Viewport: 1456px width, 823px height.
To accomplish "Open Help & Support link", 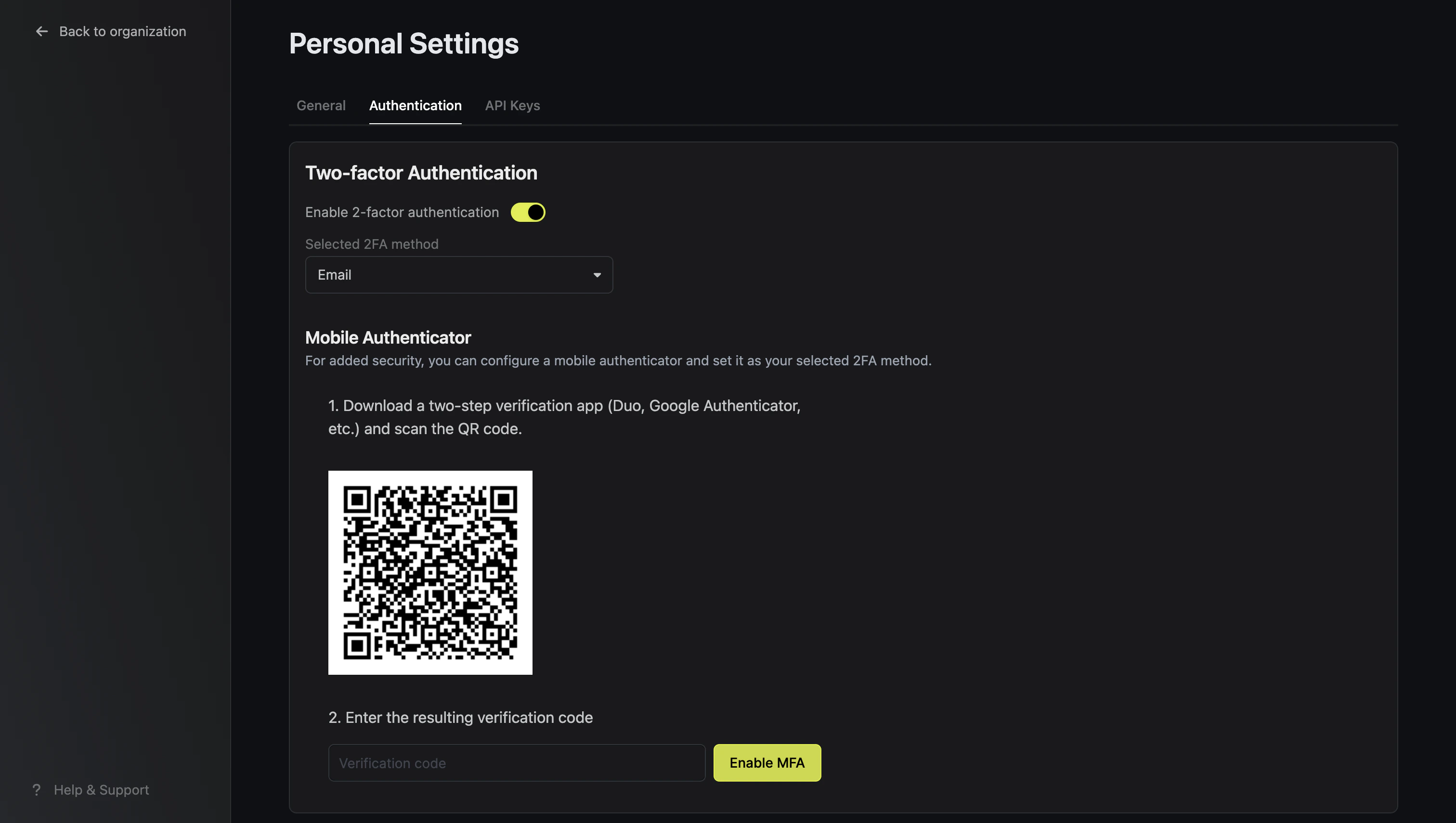I will [91, 790].
